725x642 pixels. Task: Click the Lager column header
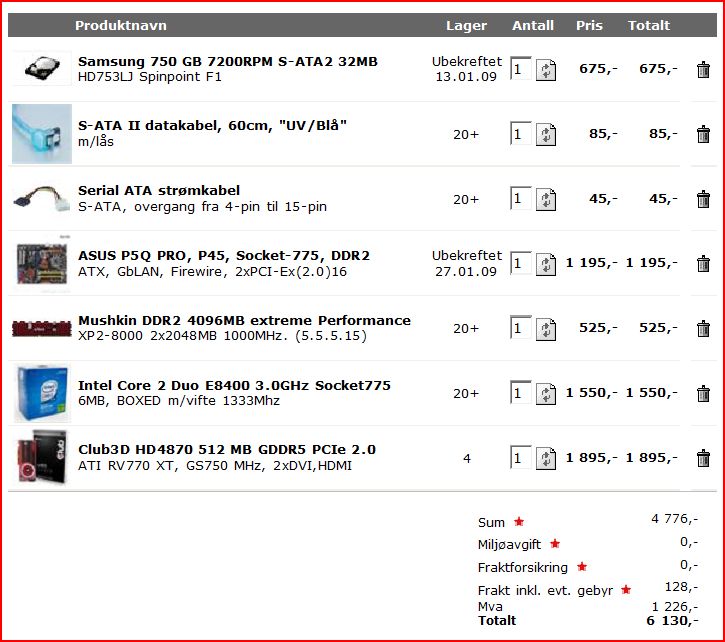[466, 25]
